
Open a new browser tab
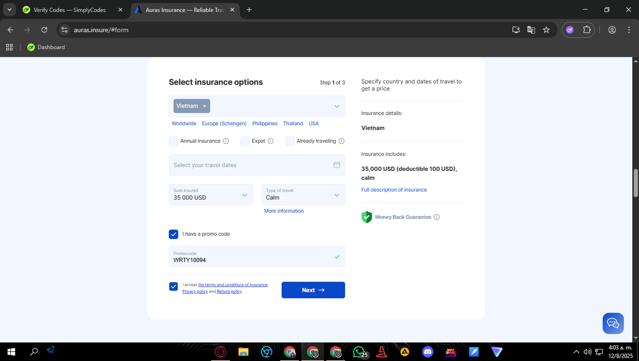click(x=249, y=10)
